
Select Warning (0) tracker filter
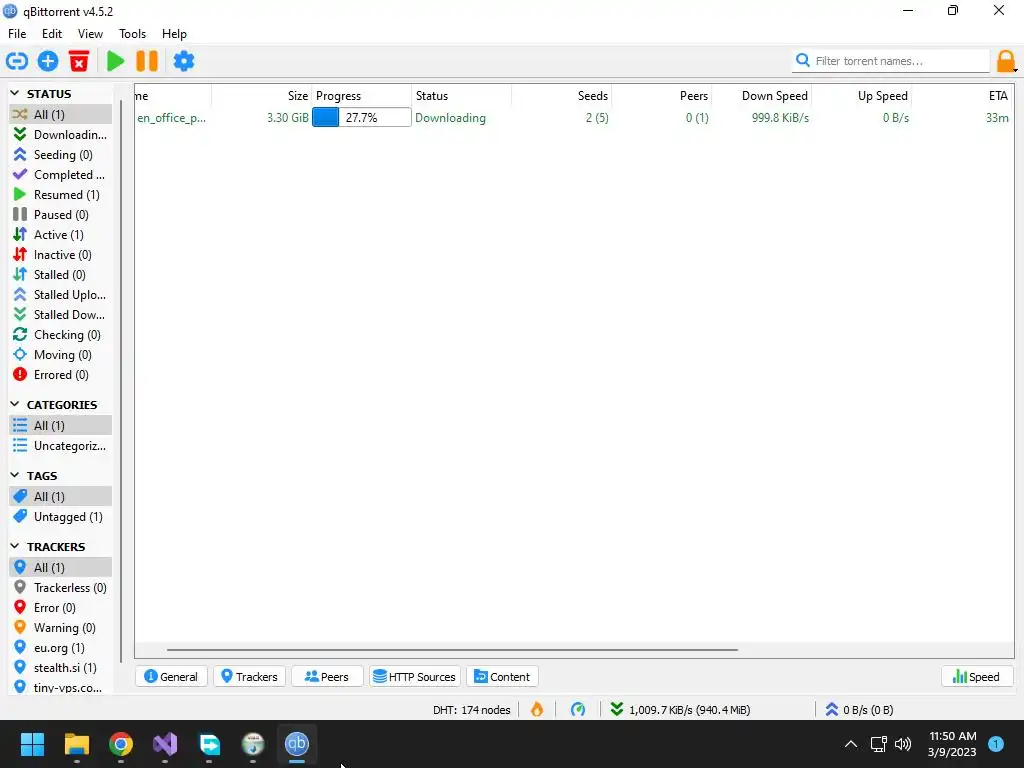[60, 628]
